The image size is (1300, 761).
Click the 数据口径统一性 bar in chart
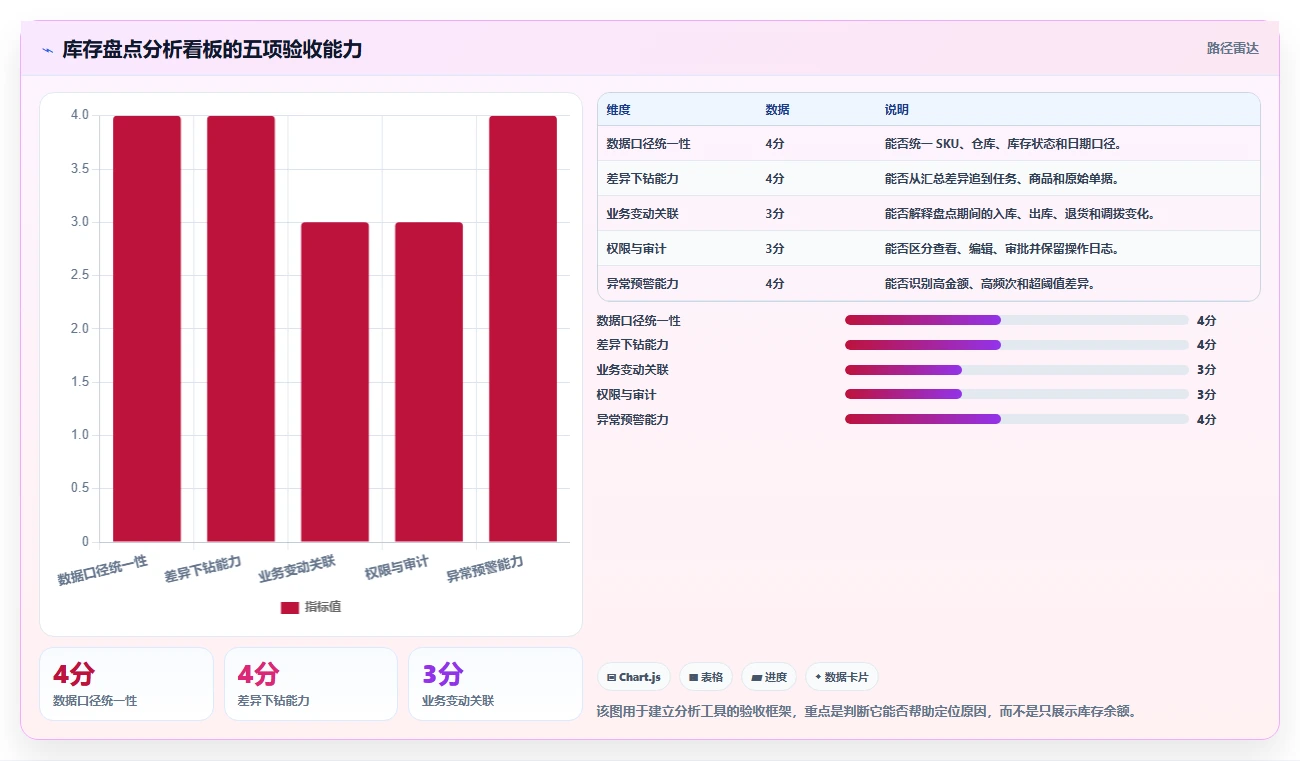(x=147, y=329)
